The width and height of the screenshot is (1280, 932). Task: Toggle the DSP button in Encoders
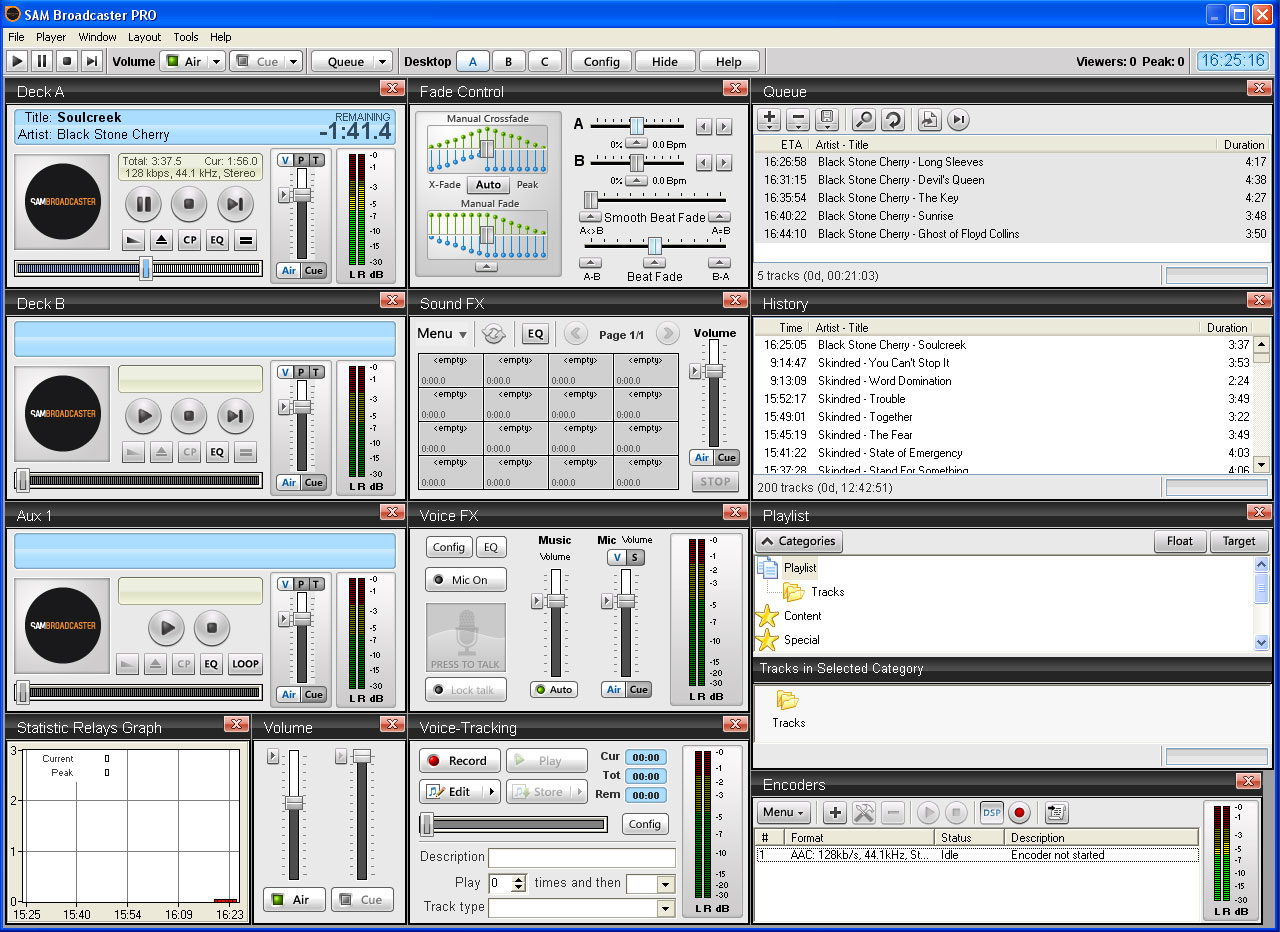991,813
